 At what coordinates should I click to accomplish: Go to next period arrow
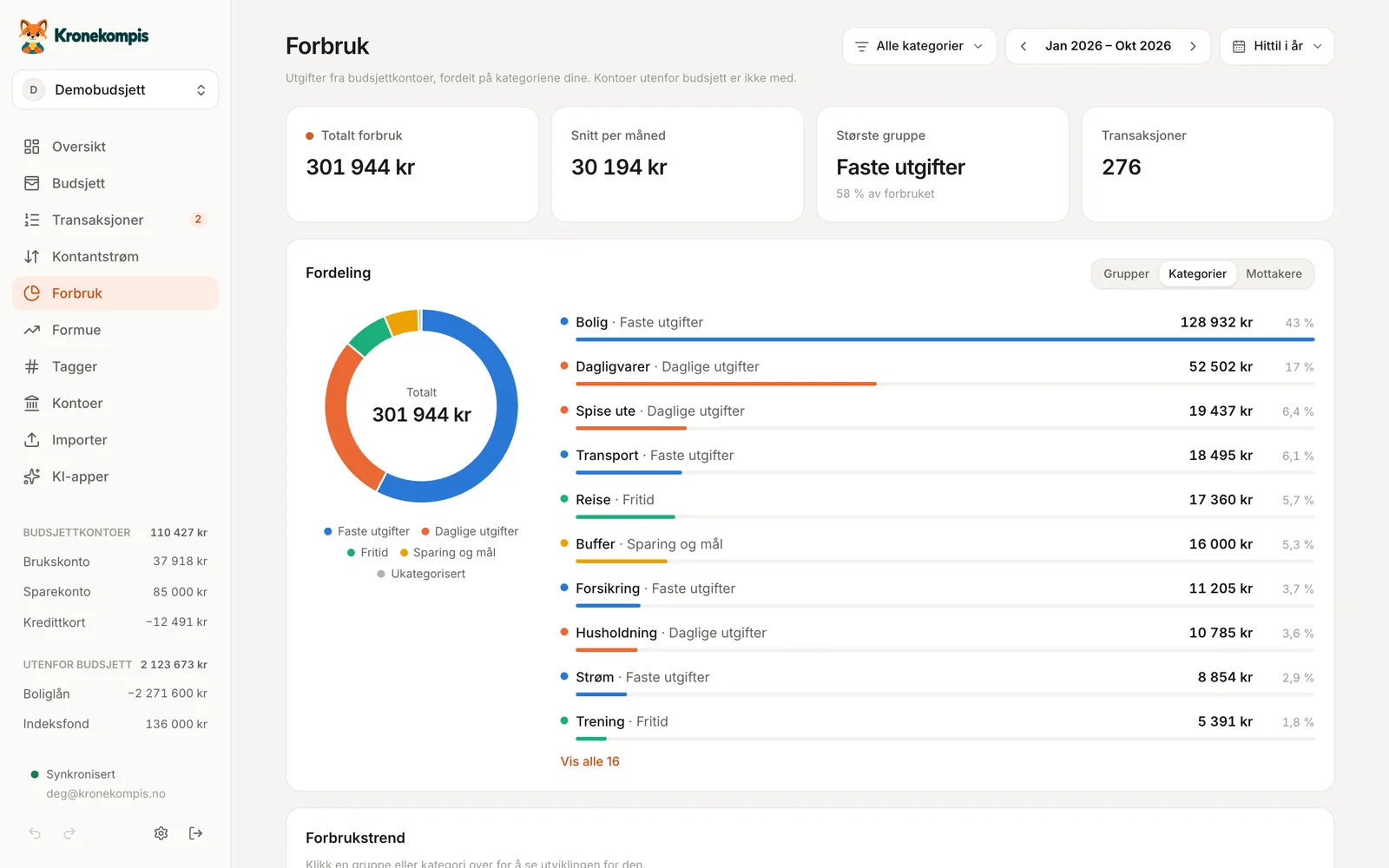pos(1193,46)
